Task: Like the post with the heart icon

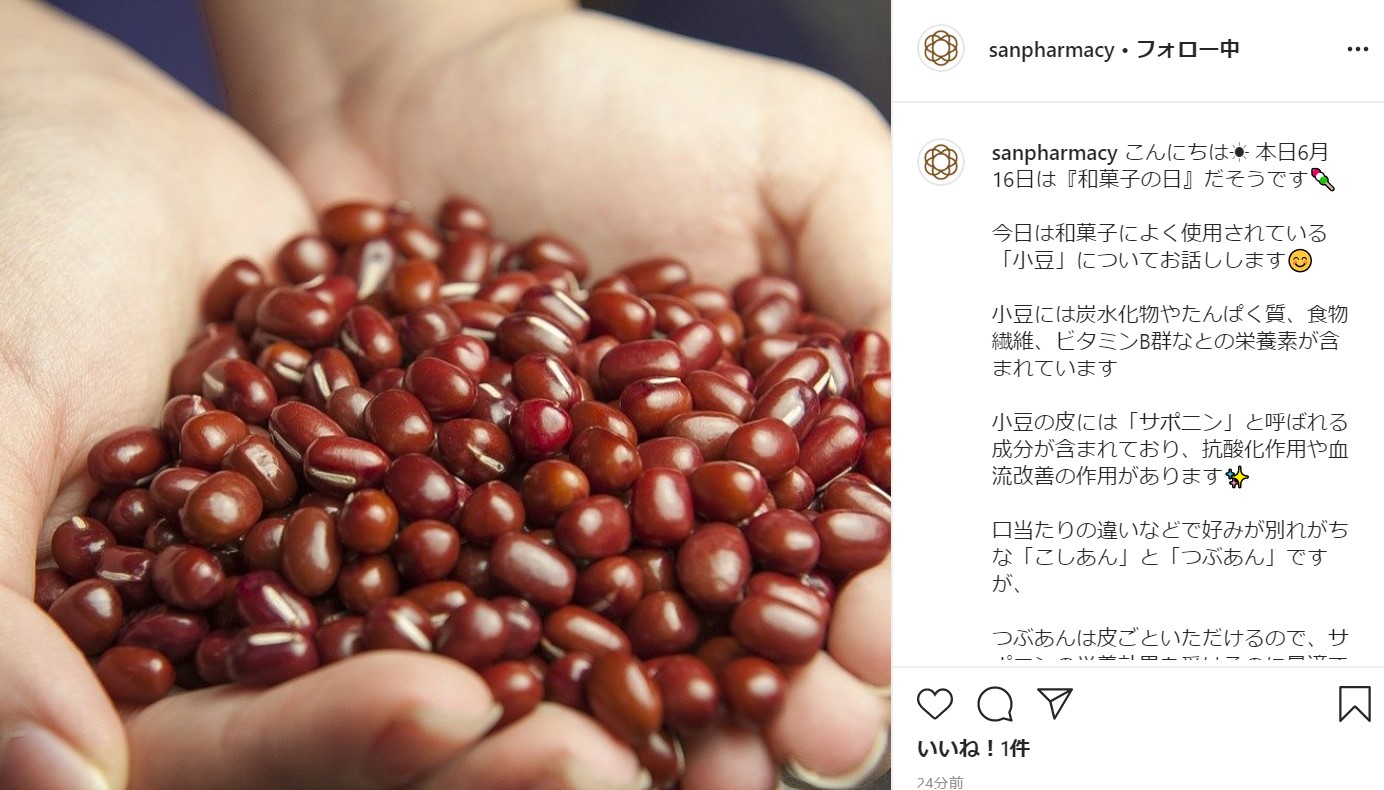Action: [935, 704]
